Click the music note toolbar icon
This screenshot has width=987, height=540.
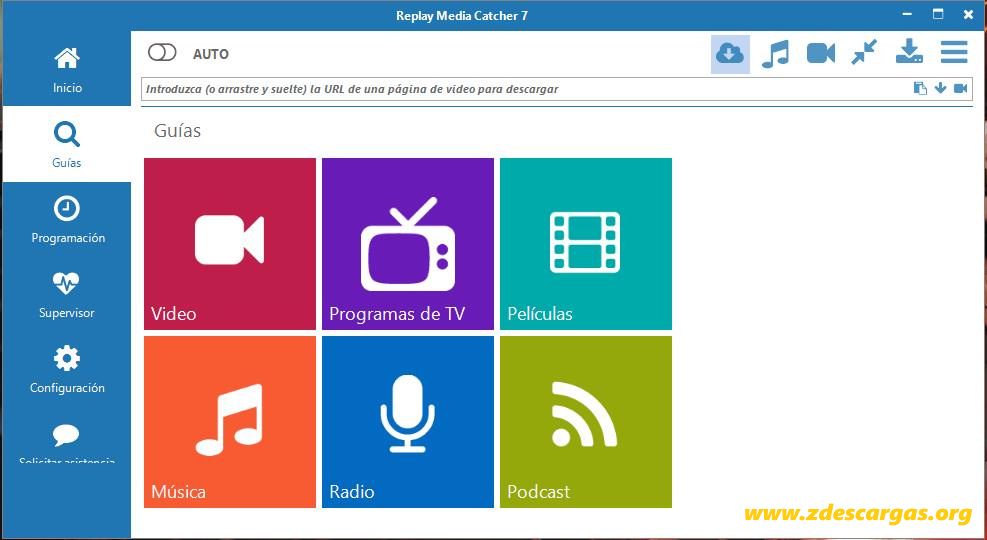point(775,53)
